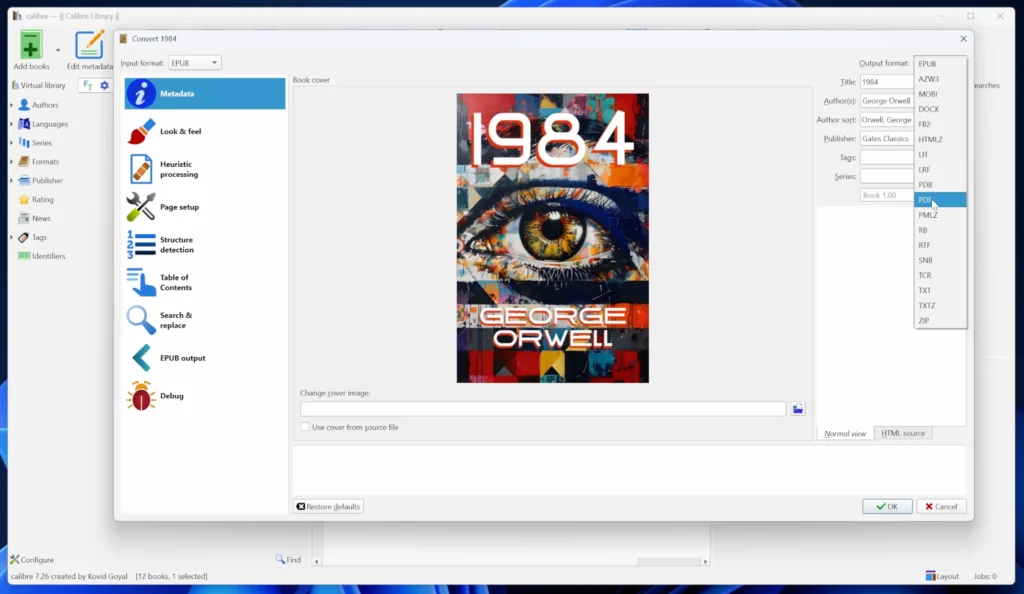Cancel the Convert 1984 dialog
1024x594 pixels.
point(941,507)
